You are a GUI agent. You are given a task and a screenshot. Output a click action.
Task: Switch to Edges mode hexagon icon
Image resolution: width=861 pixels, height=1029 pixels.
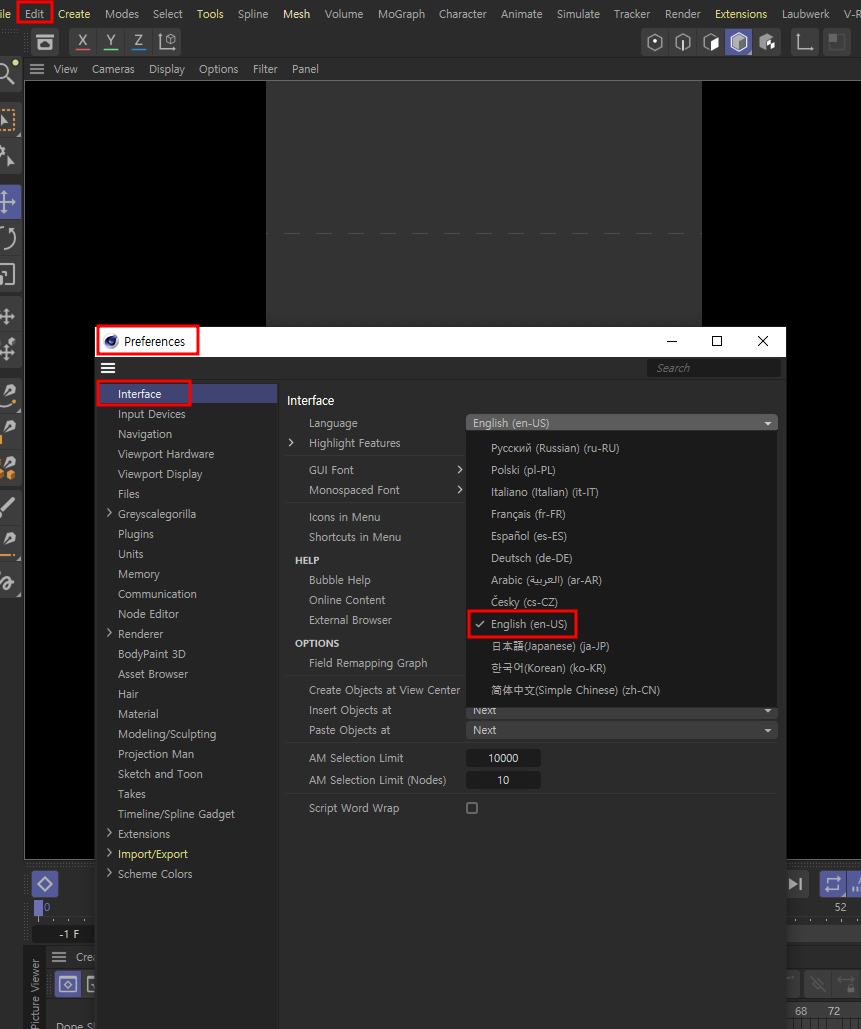tap(682, 43)
